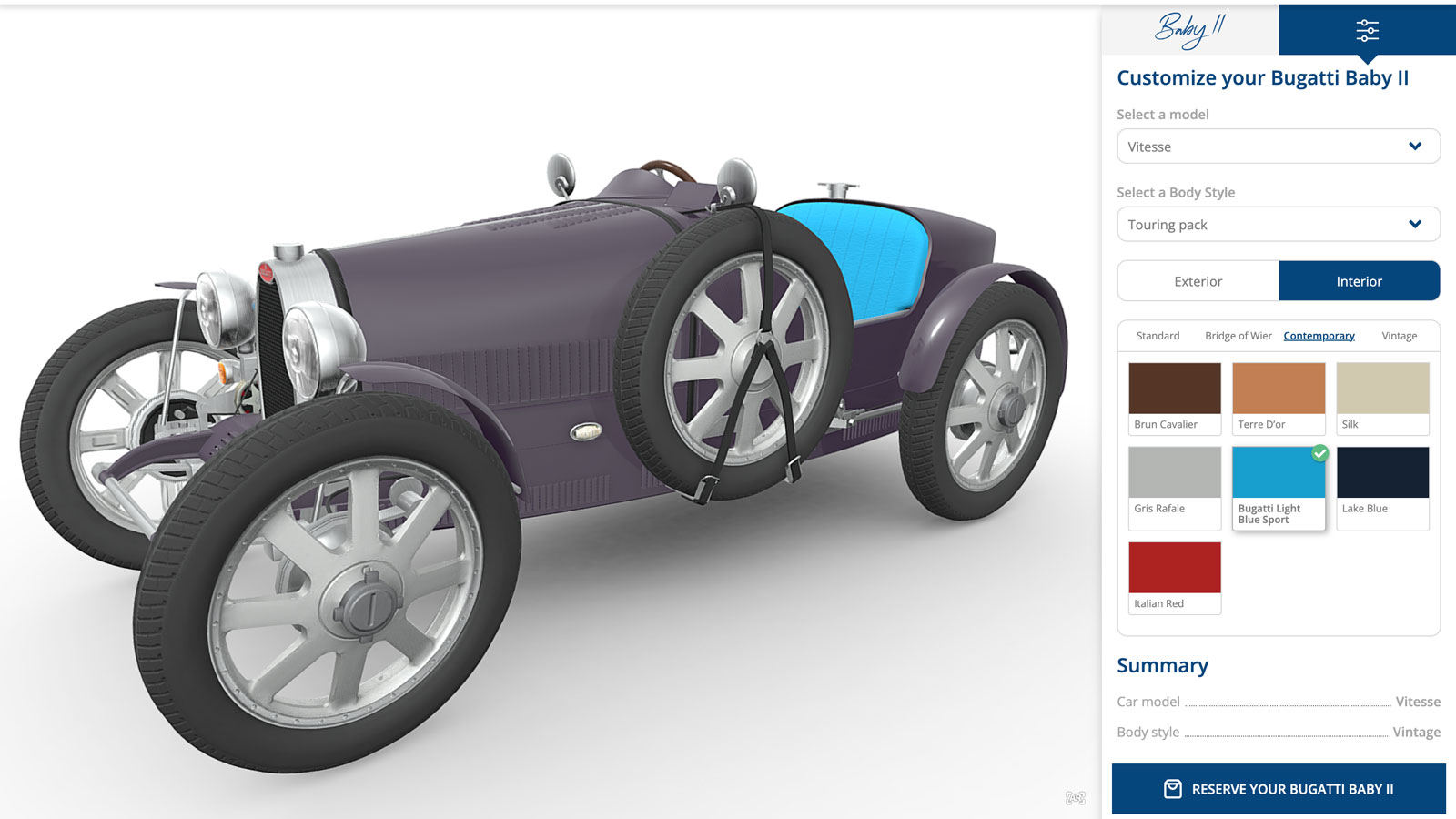
Task: Expand the Vitesse model dropdown
Action: click(1279, 147)
